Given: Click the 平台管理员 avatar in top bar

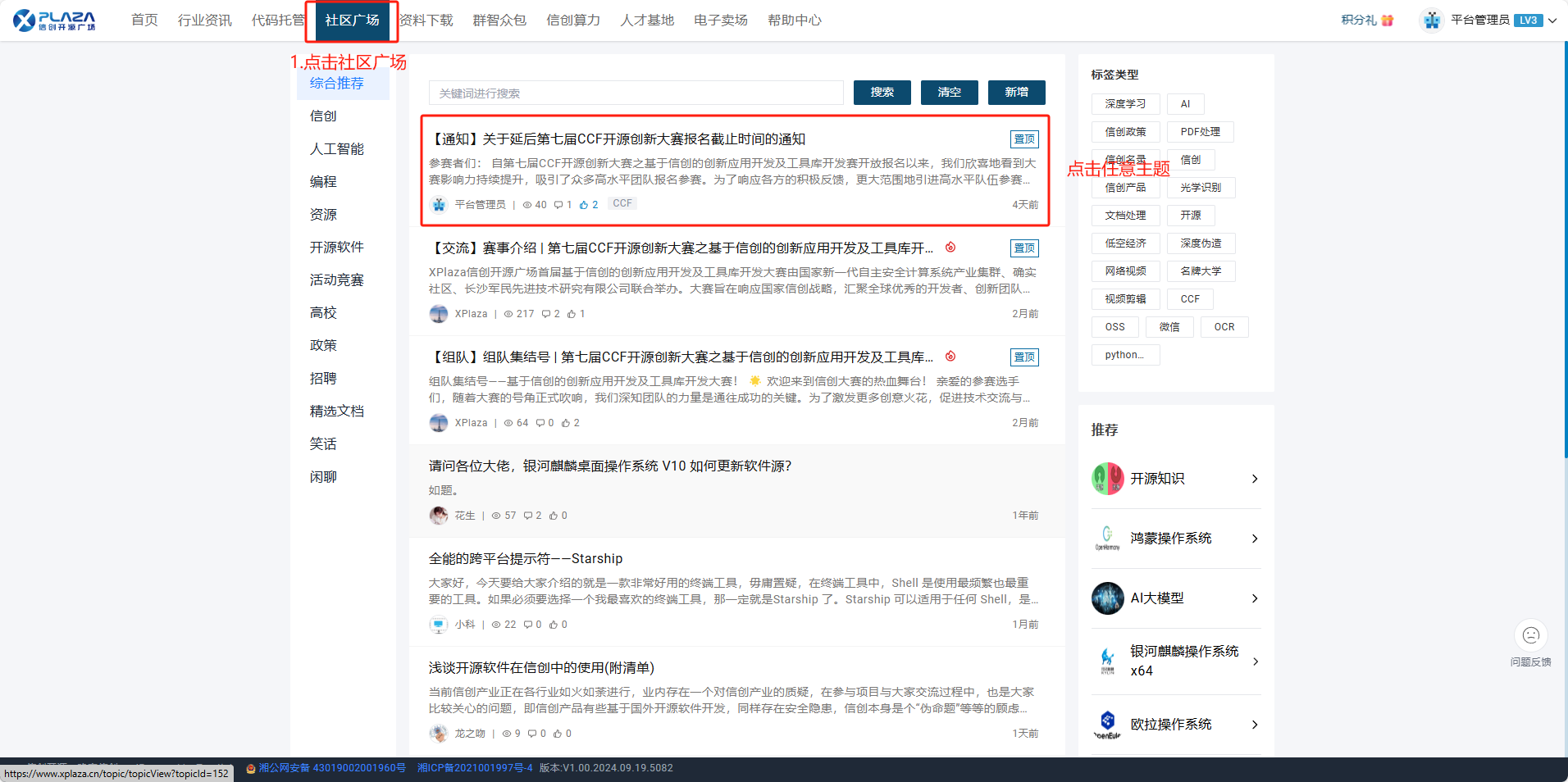Looking at the screenshot, I should pos(1432,20).
